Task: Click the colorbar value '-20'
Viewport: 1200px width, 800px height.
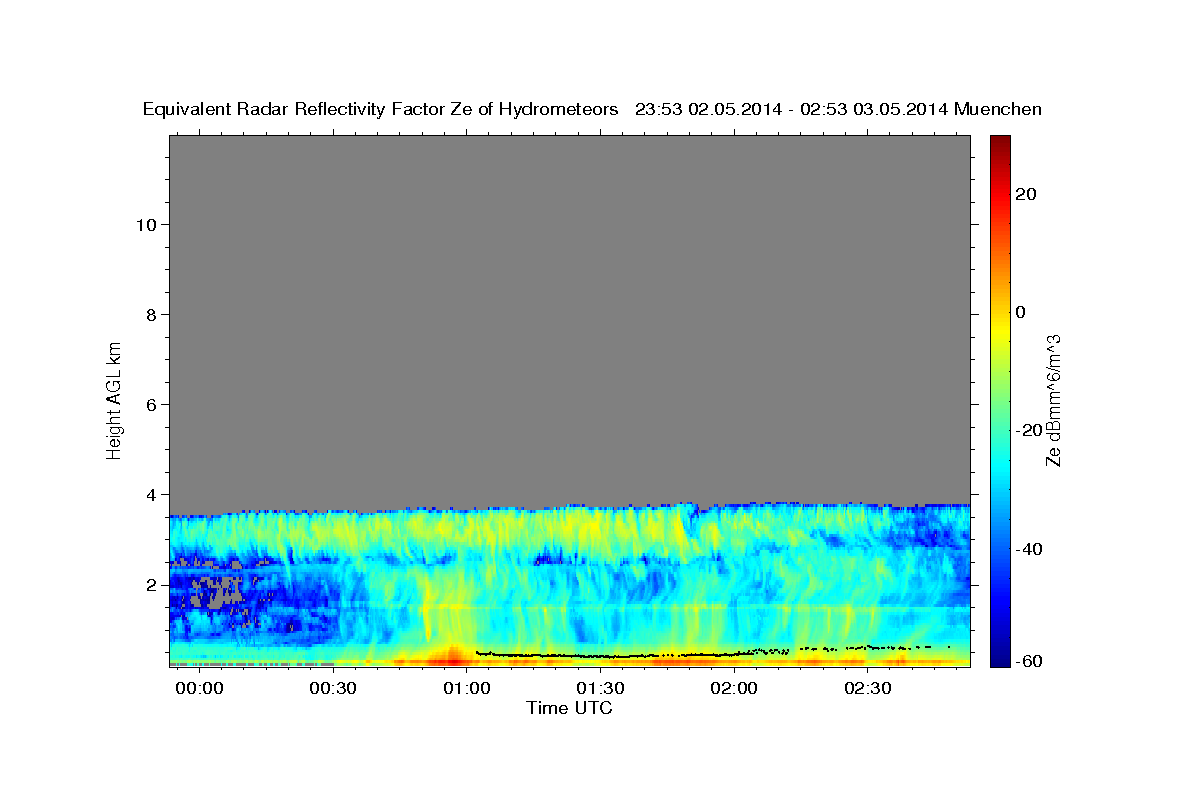Action: pyautogui.click(x=1029, y=430)
